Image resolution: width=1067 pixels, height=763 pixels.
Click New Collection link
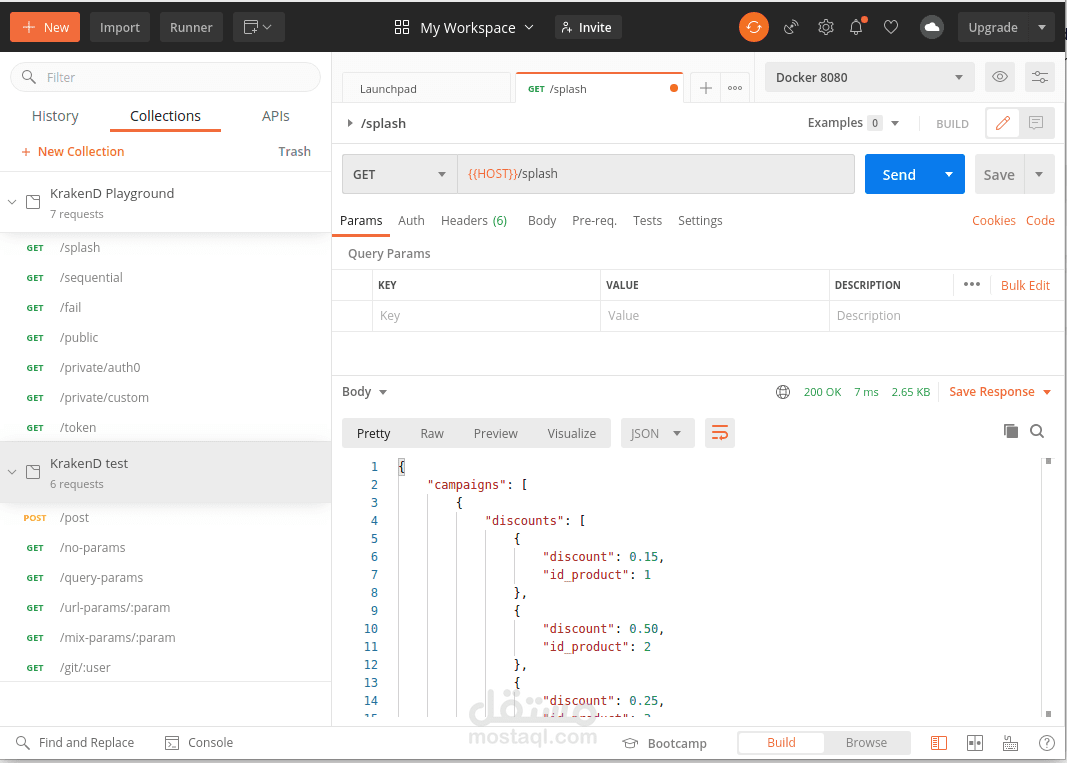73,151
